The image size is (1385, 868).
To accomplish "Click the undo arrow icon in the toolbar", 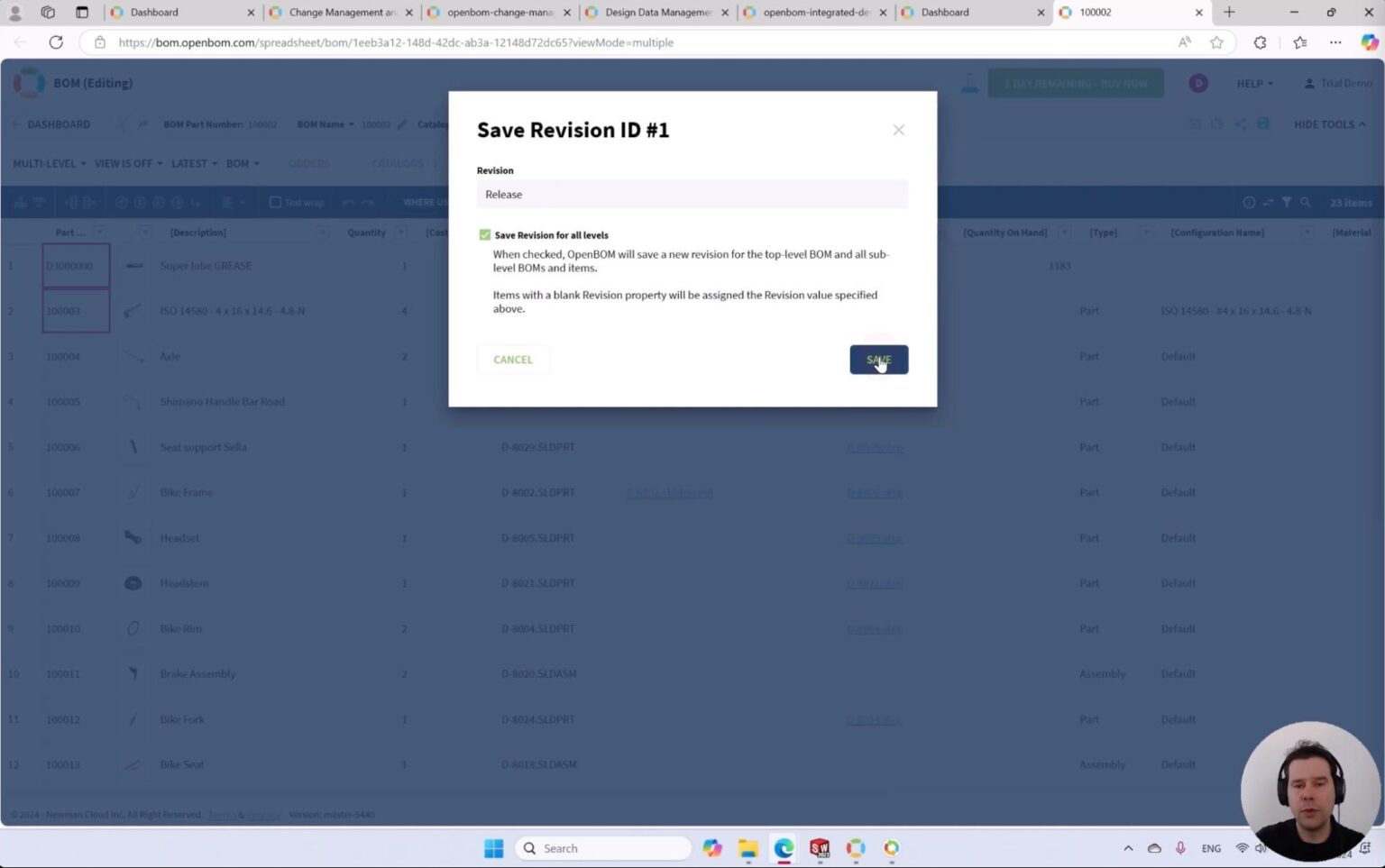I will pyautogui.click(x=347, y=202).
